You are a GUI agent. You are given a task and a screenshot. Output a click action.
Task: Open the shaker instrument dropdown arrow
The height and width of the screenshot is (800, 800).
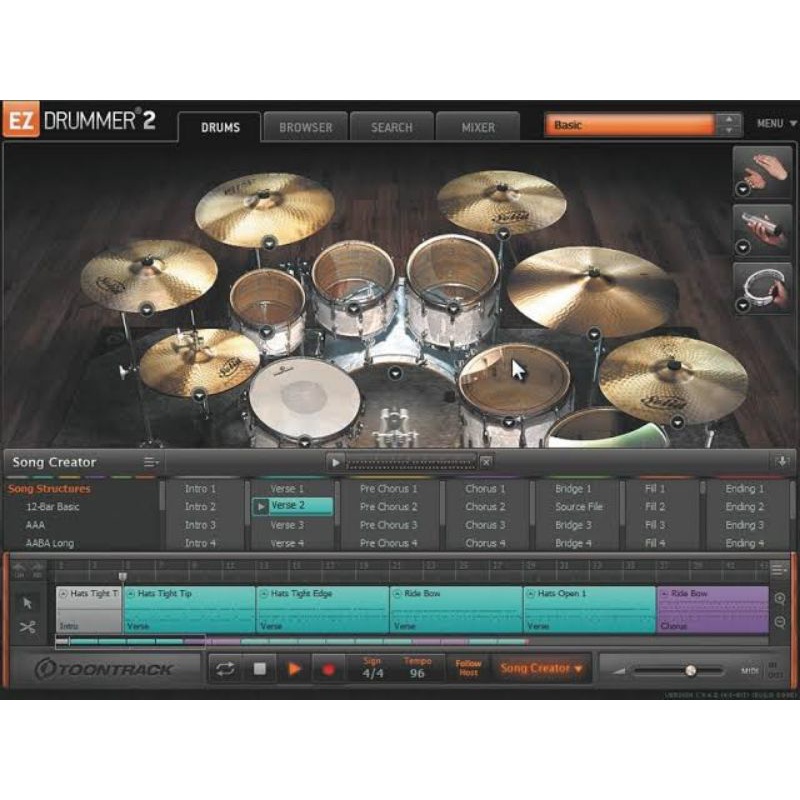(x=743, y=247)
